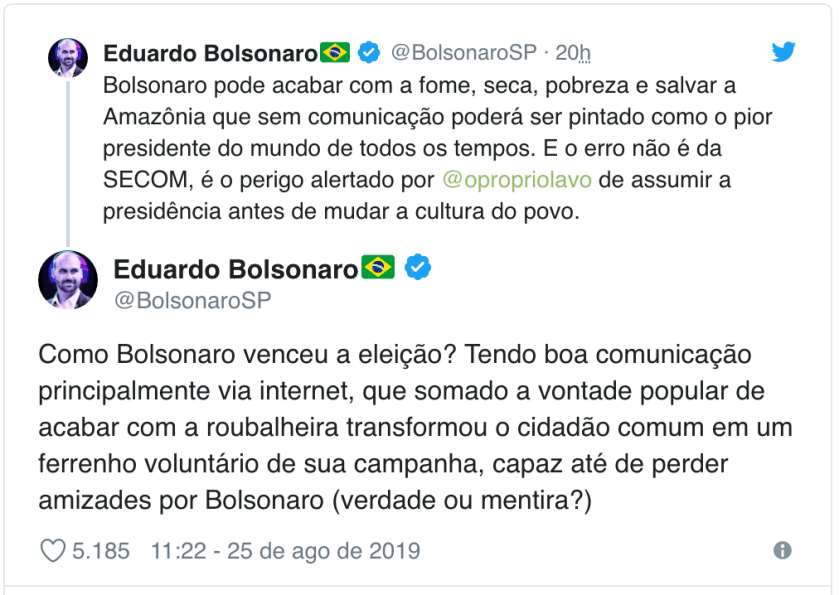Click the 20h timestamp of the parent tweet
The height and width of the screenshot is (595, 839).
pyautogui.click(x=573, y=52)
